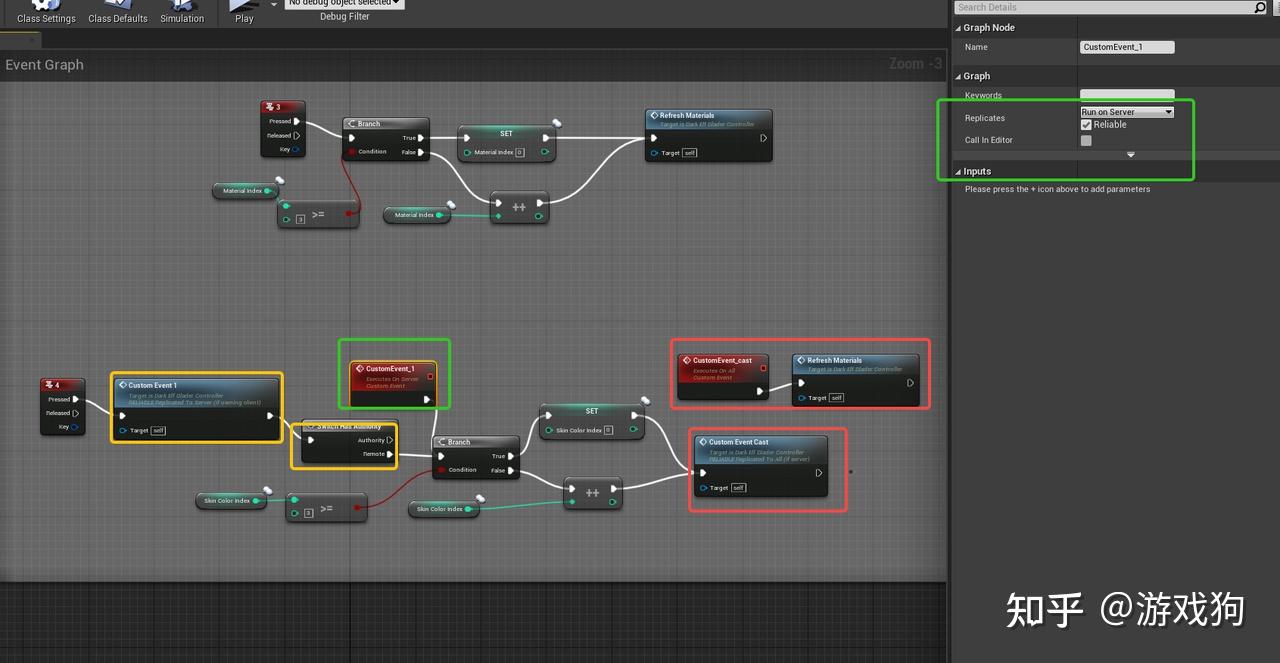Click the Play toolbar button

tap(244, 12)
